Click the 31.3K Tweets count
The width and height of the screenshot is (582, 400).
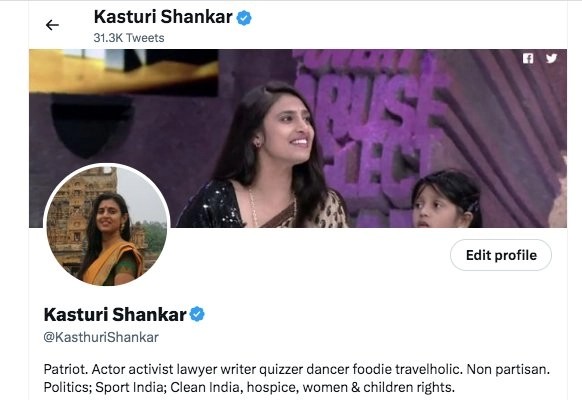(x=129, y=38)
